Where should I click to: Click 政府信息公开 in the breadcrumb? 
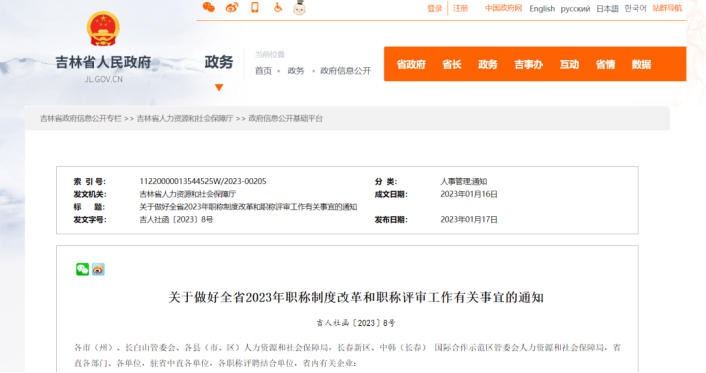(345, 71)
